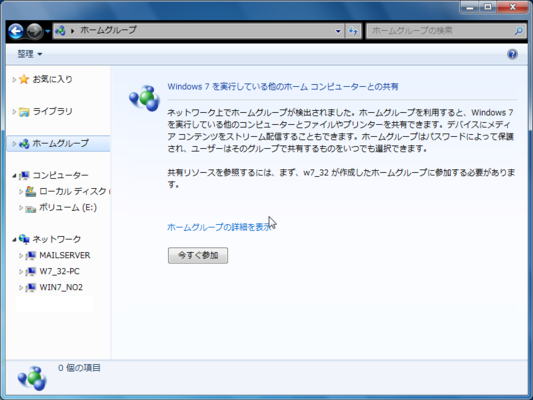
Task: Click the ボリューム (E:) drive icon
Action: [x=31, y=208]
